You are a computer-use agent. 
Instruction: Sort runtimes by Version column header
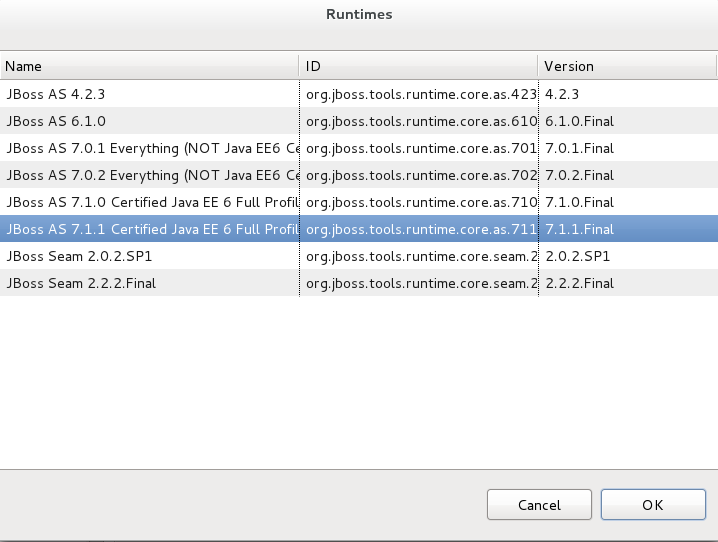pos(627,66)
